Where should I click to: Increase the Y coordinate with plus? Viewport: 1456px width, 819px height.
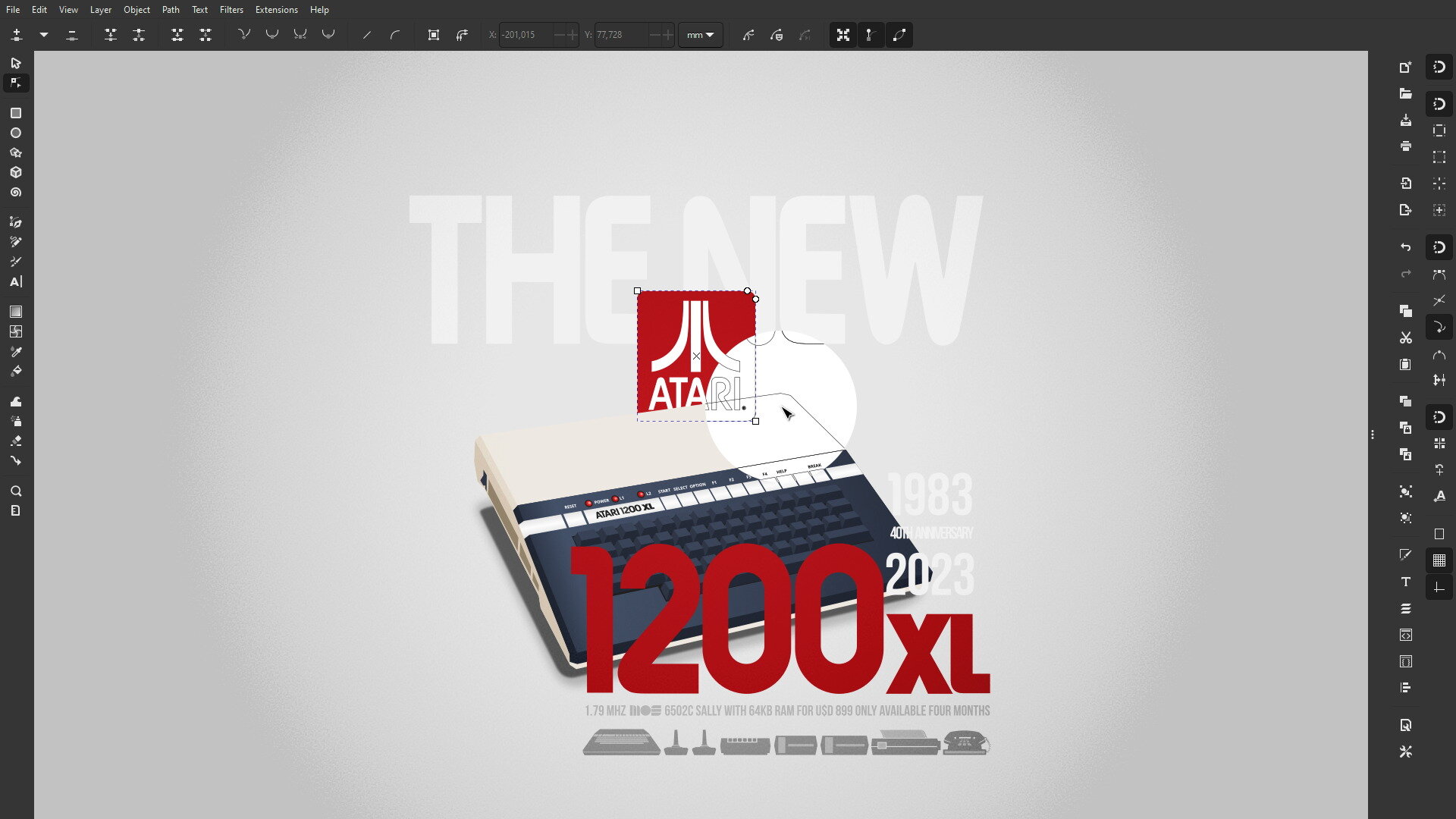pos(667,35)
